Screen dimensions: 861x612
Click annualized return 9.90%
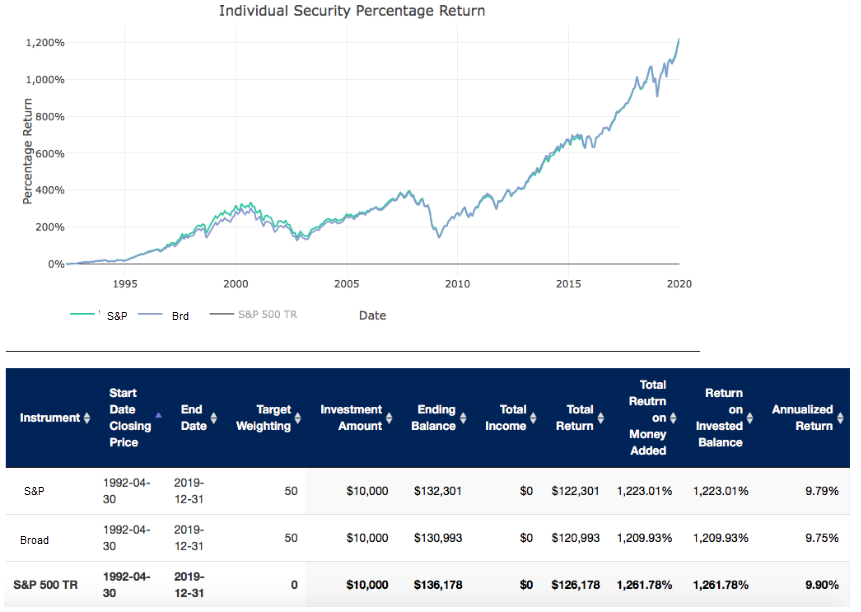821,585
